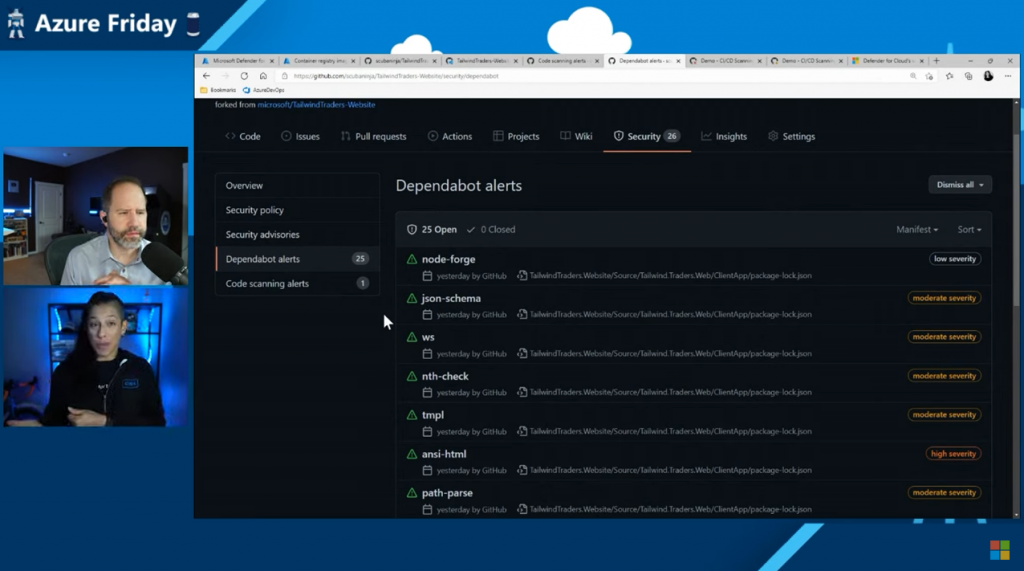This screenshot has height=571, width=1024.
Task: Click tmpl warning triangle icon
Action: 412,415
